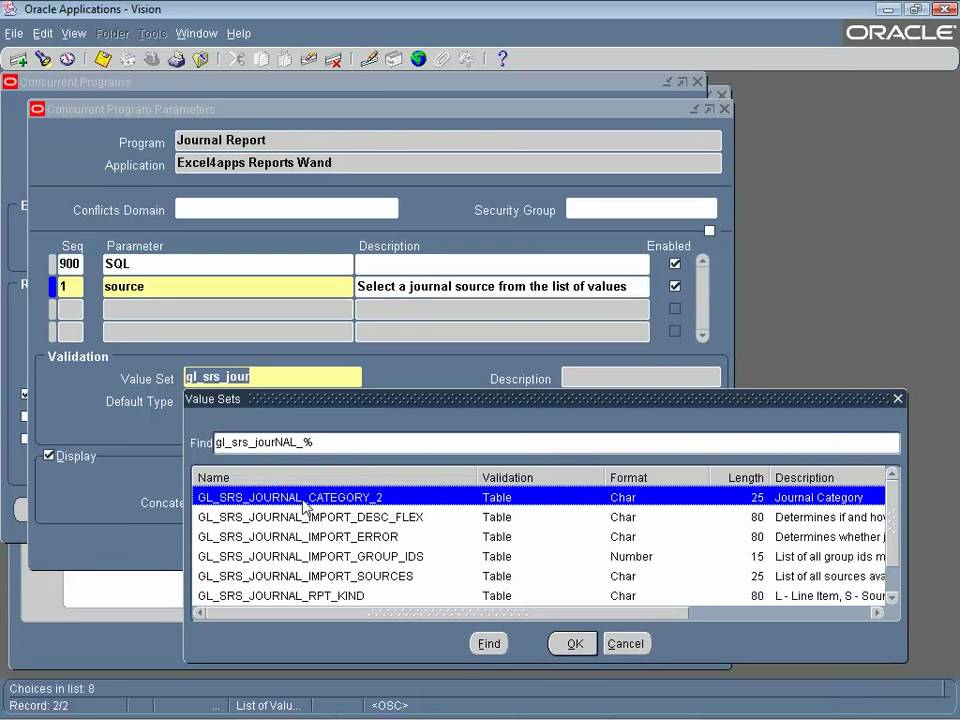
Task: Click the Paste toolbar icon
Action: (285, 59)
